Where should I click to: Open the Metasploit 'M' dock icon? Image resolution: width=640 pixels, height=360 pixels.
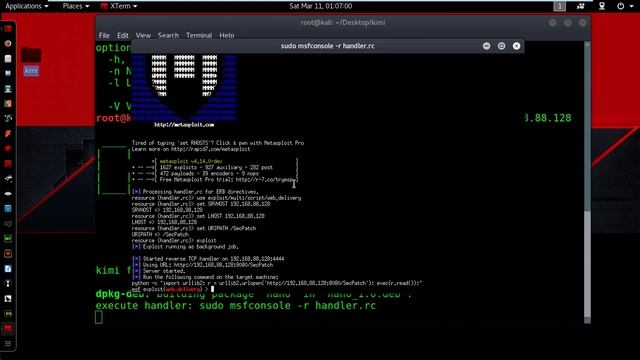pos(8,73)
